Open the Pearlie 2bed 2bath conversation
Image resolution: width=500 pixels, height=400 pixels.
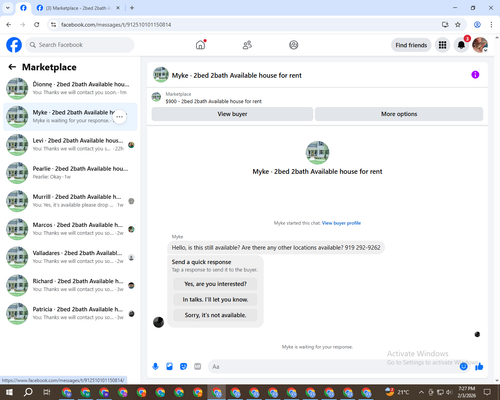(70, 173)
